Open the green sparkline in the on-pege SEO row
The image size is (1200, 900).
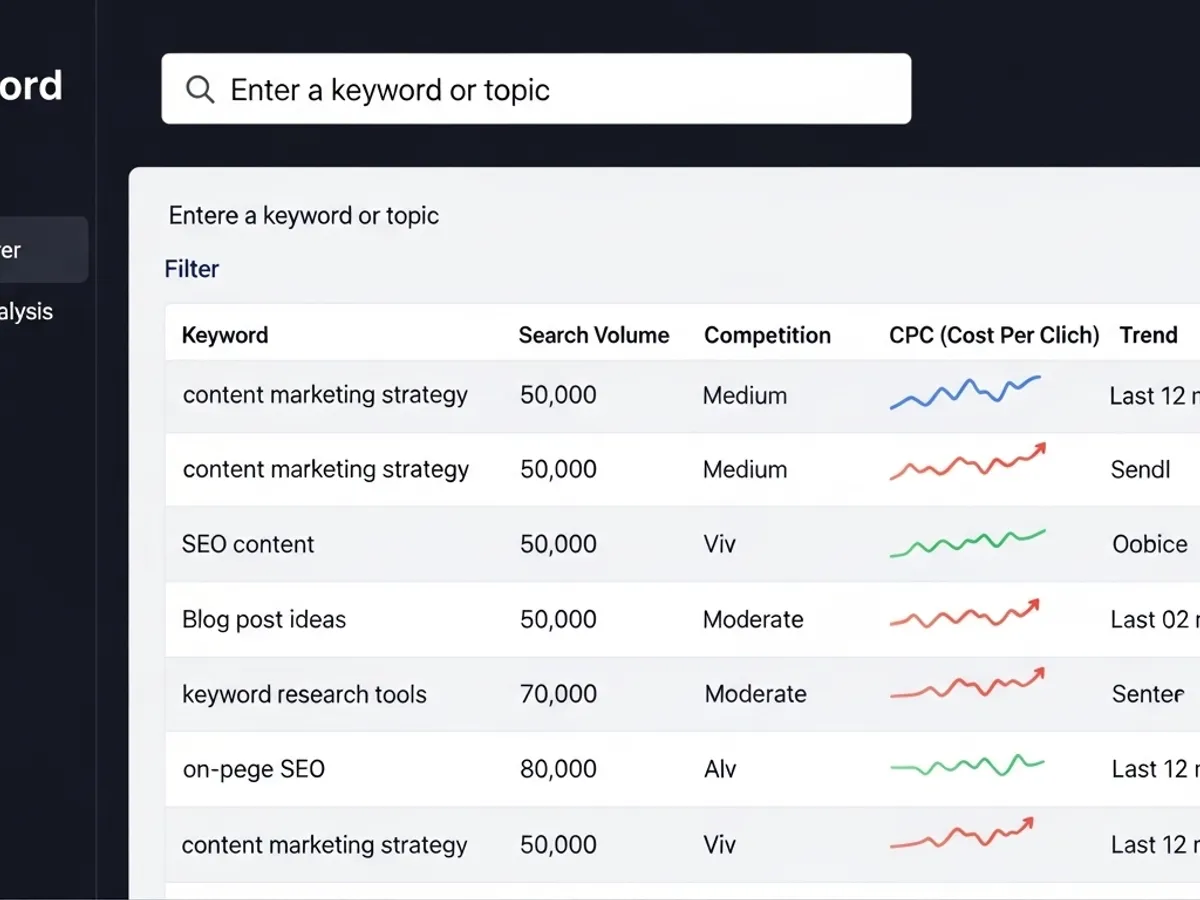pos(967,767)
